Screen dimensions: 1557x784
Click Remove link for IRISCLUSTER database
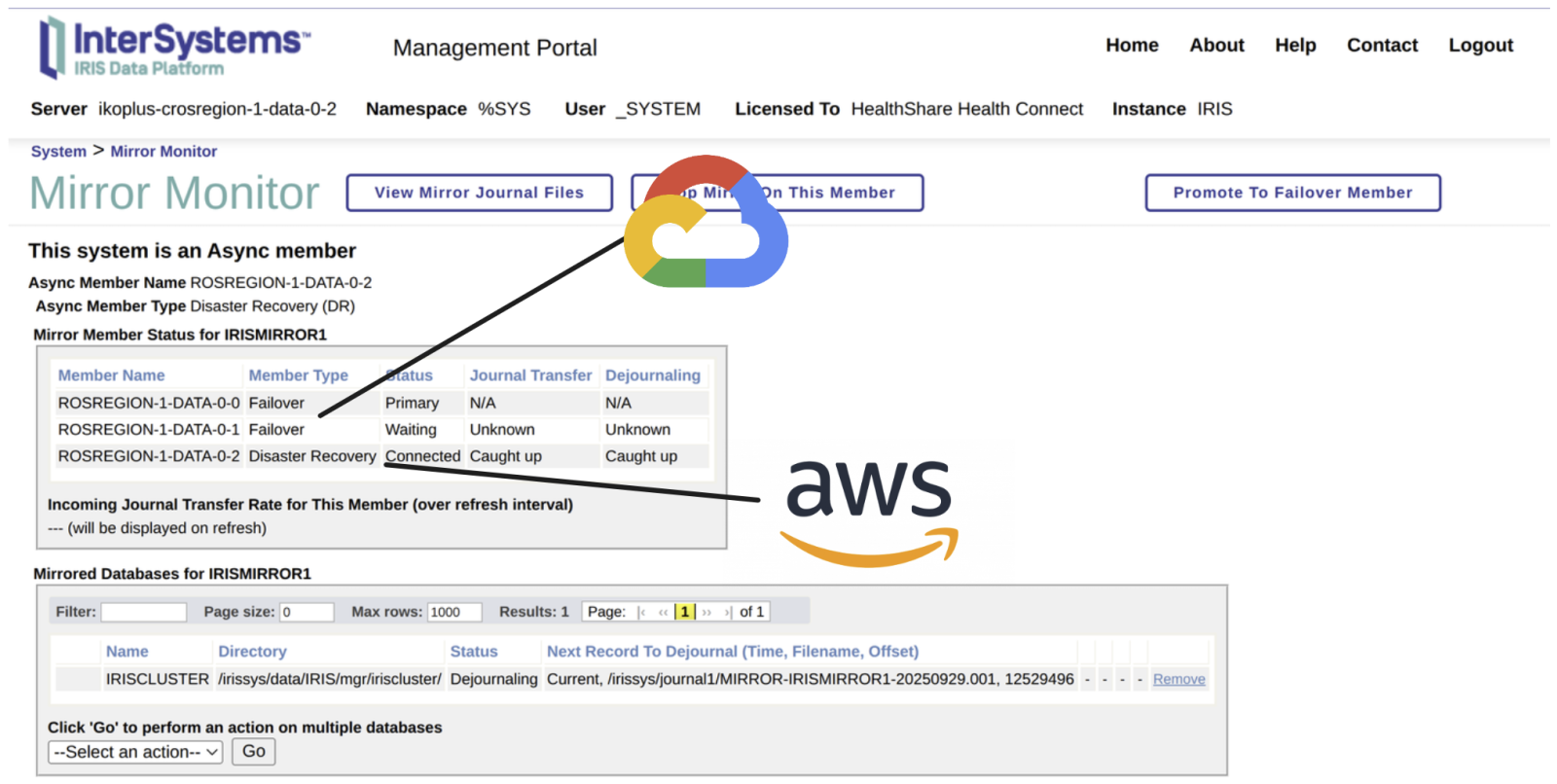tap(1178, 679)
